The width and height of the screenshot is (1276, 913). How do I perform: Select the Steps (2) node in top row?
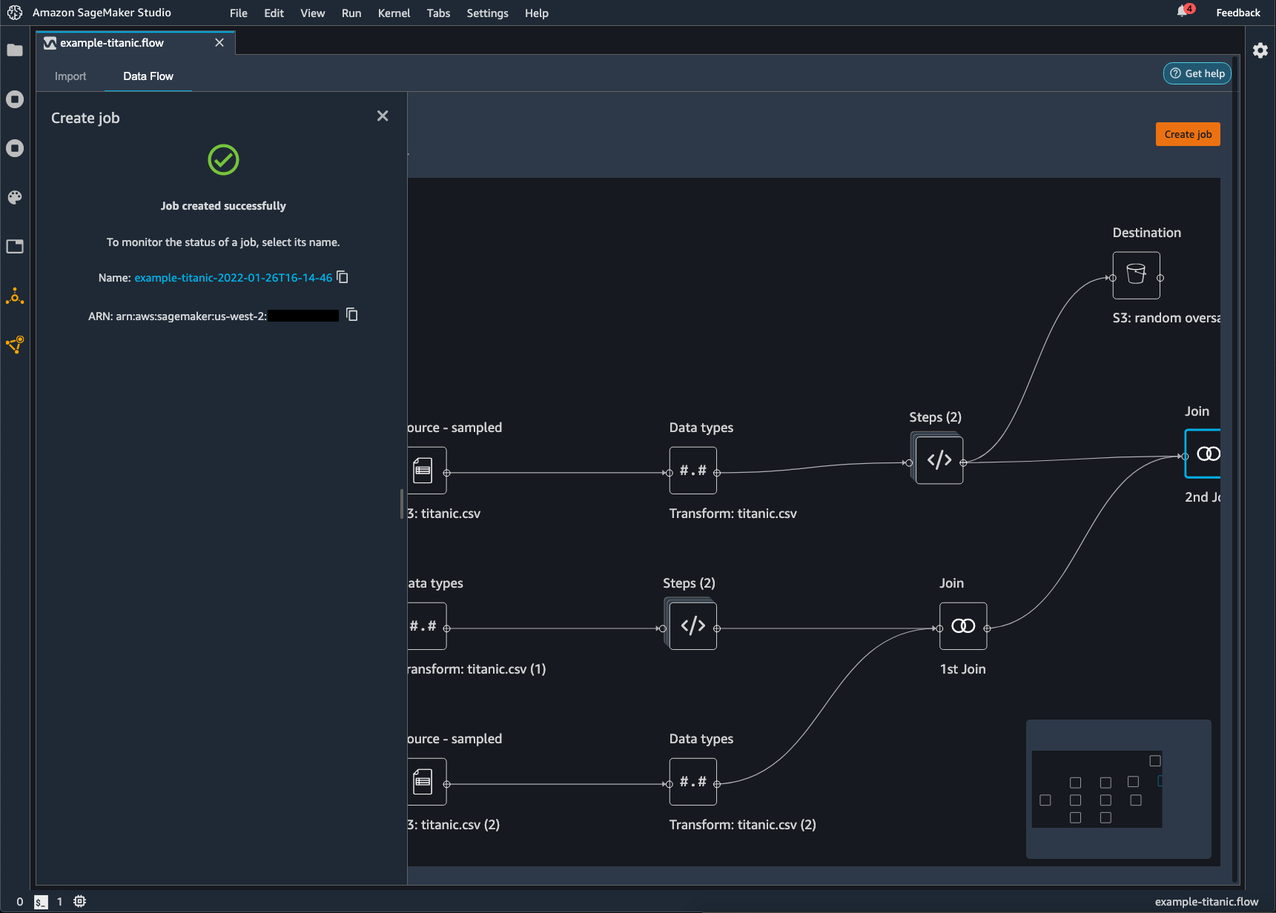pyautogui.click(x=938, y=460)
